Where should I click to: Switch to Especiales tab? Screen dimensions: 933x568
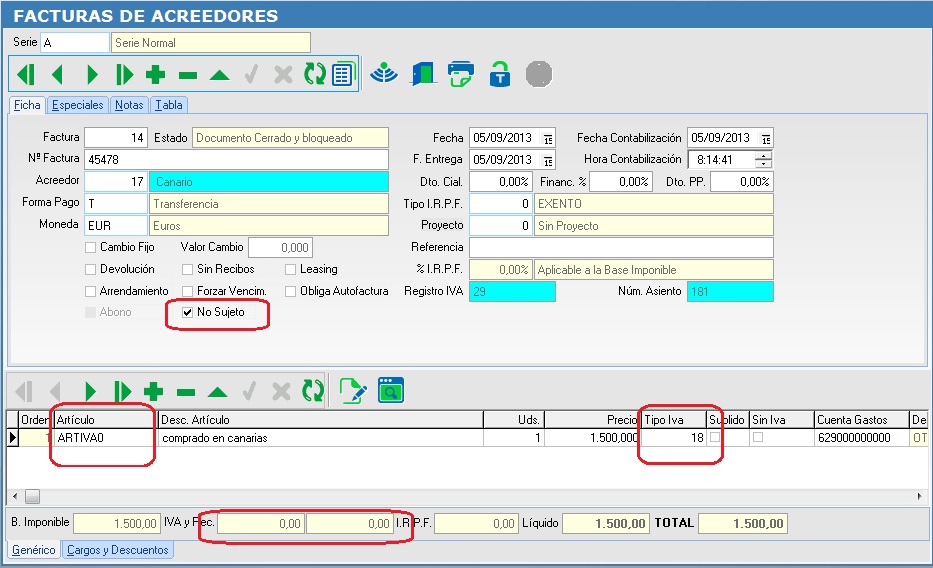point(77,105)
